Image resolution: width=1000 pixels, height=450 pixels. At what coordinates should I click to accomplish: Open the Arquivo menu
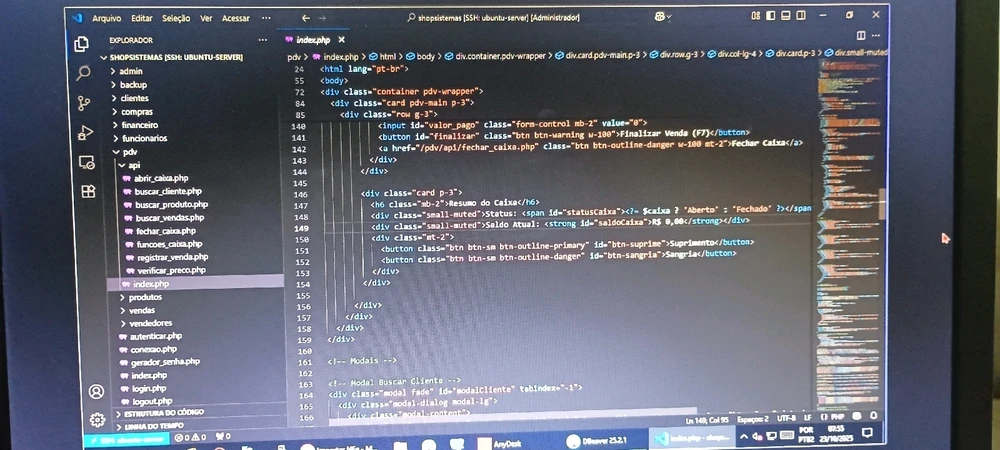(x=106, y=18)
